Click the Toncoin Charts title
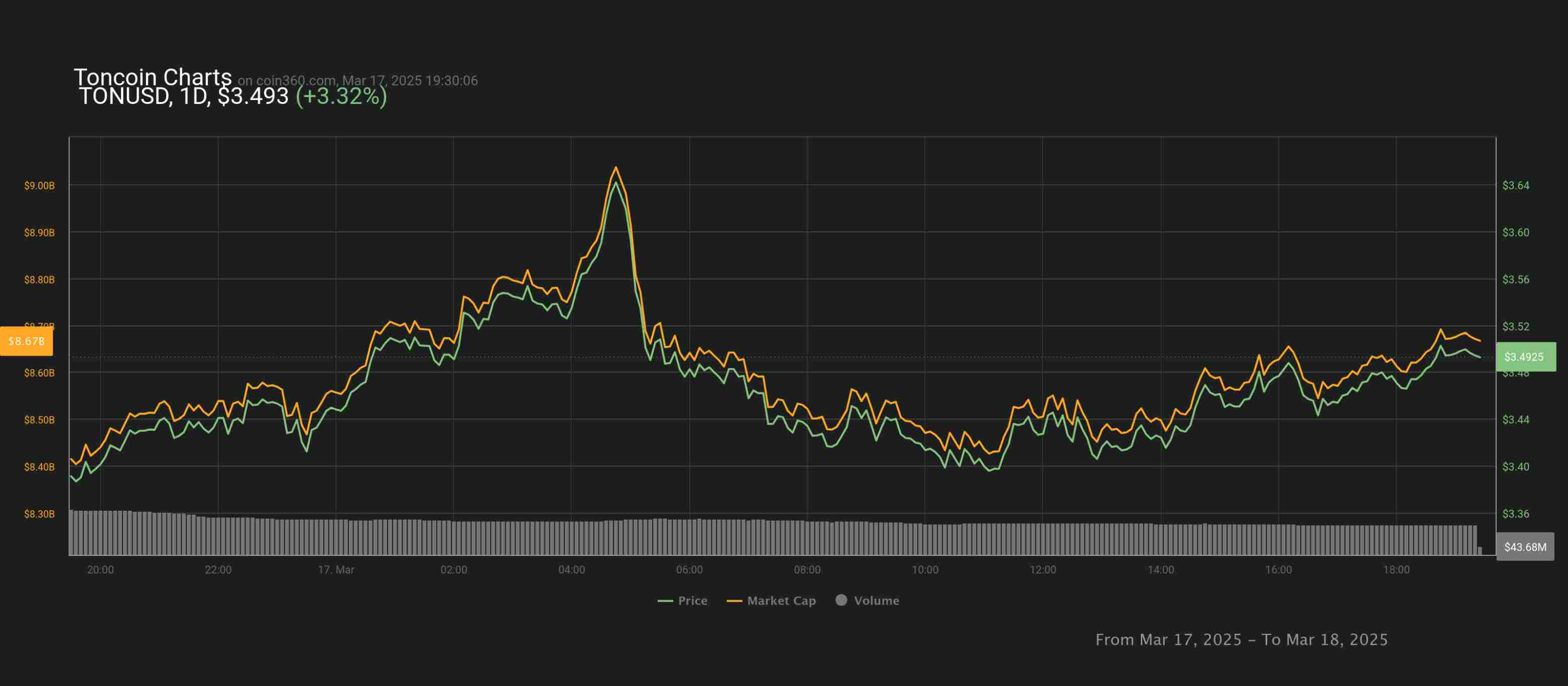 (x=152, y=77)
